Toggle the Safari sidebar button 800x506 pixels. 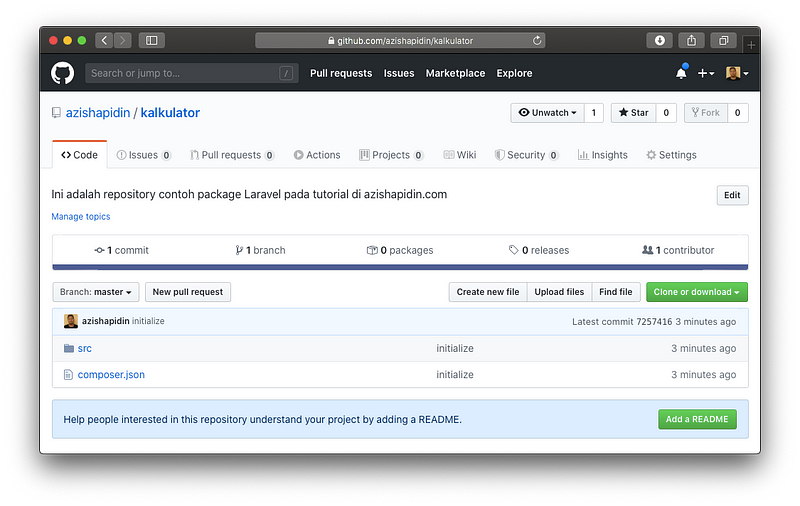pos(152,41)
